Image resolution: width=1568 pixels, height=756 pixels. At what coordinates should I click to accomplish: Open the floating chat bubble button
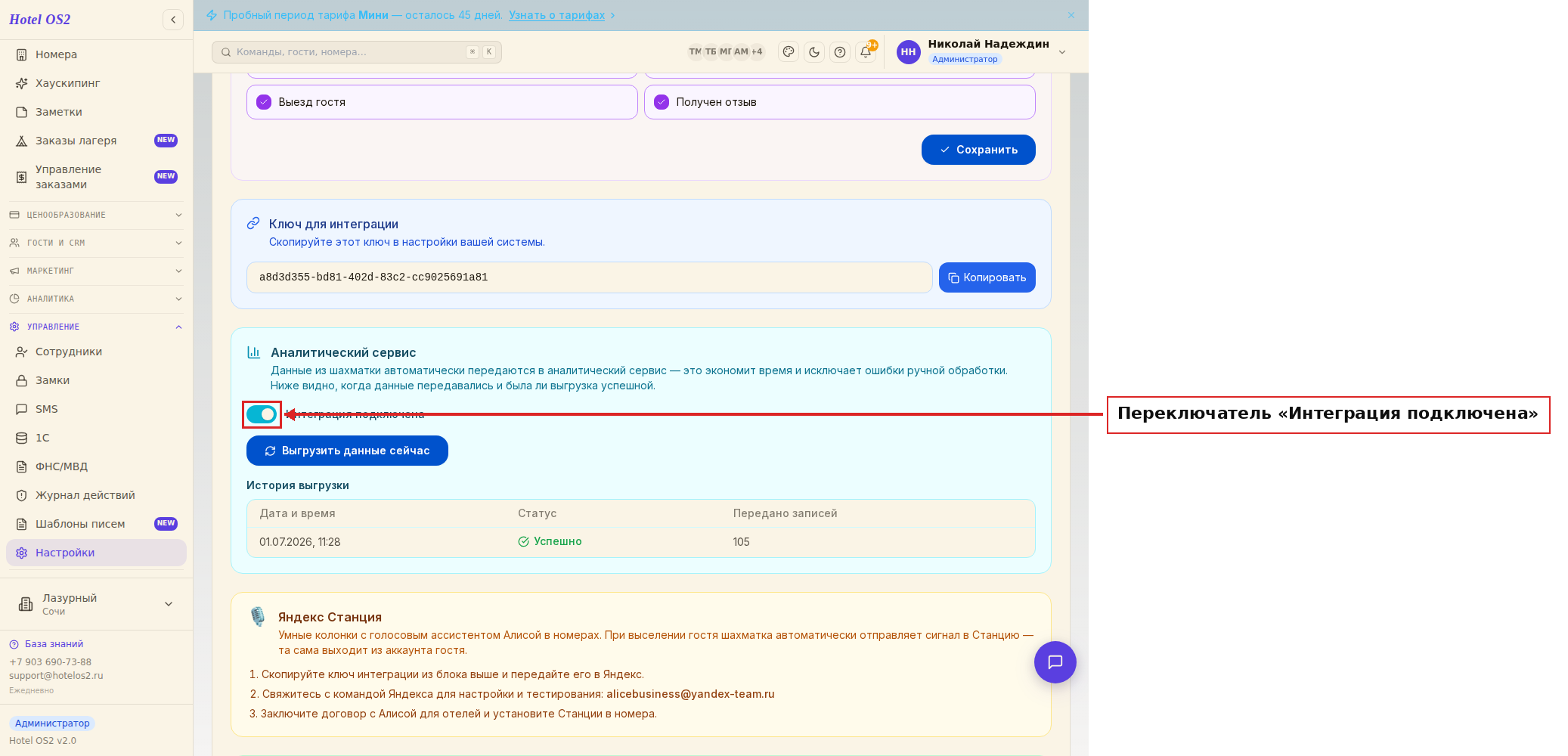1055,662
